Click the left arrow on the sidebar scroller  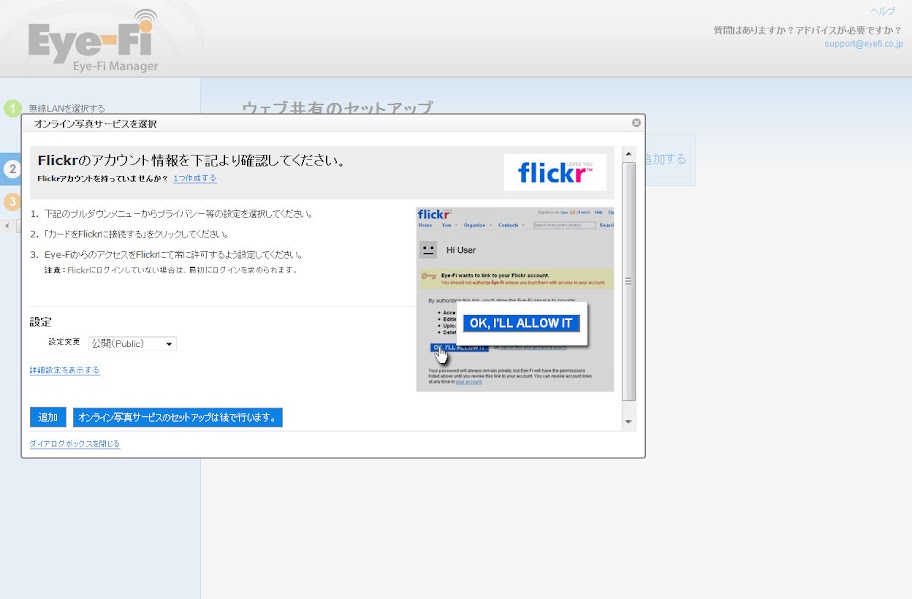[x=8, y=226]
